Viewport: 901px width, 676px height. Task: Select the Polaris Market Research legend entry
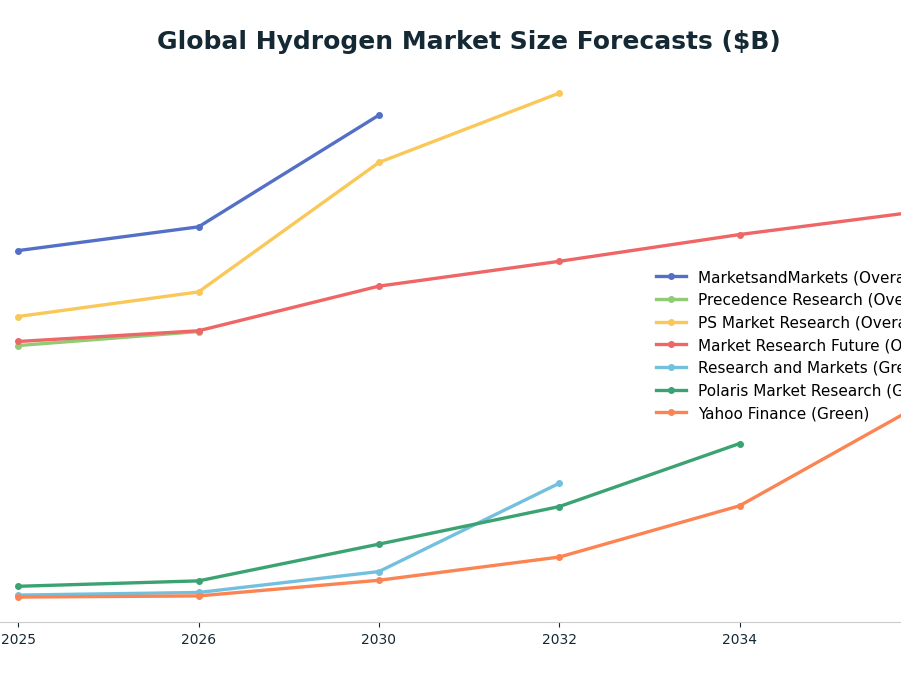coord(778,390)
